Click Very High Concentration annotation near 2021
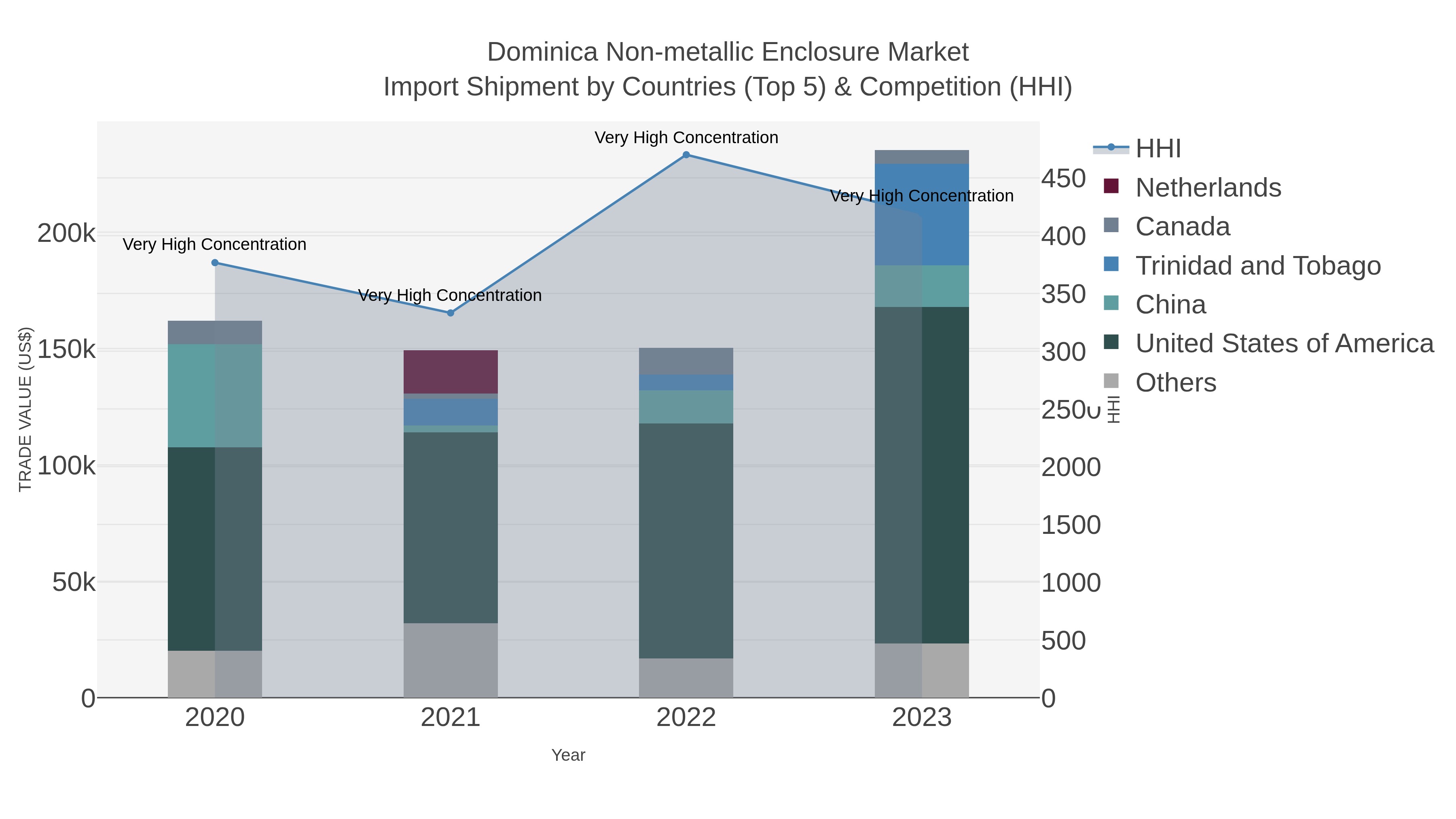 pos(450,295)
